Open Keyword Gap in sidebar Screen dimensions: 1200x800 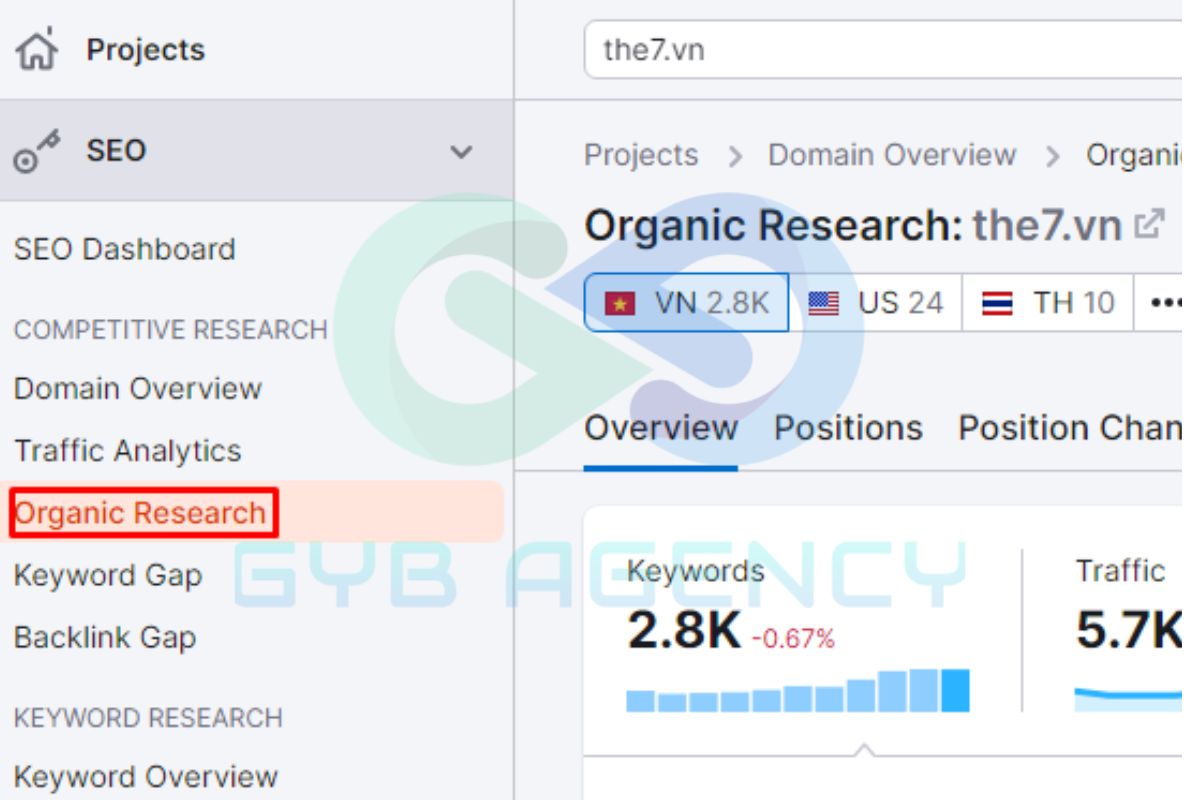pyautogui.click(x=108, y=575)
